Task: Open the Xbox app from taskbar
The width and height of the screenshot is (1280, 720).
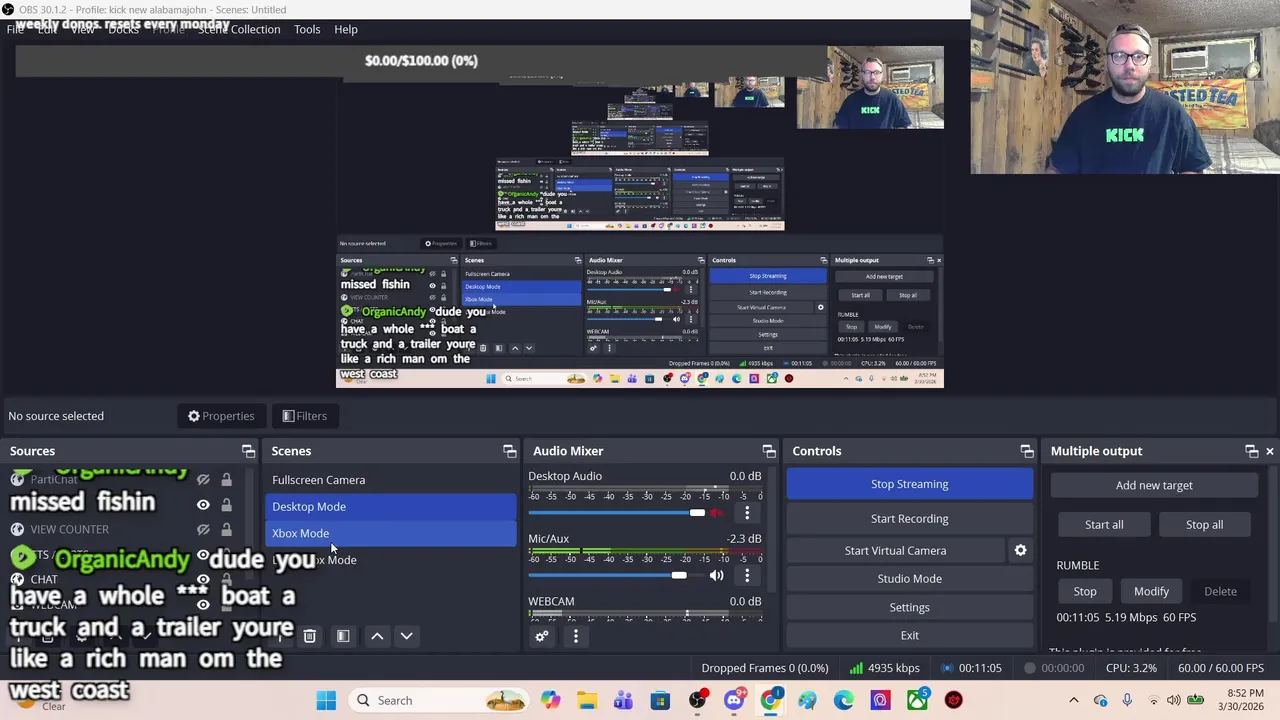Action: tap(917, 700)
